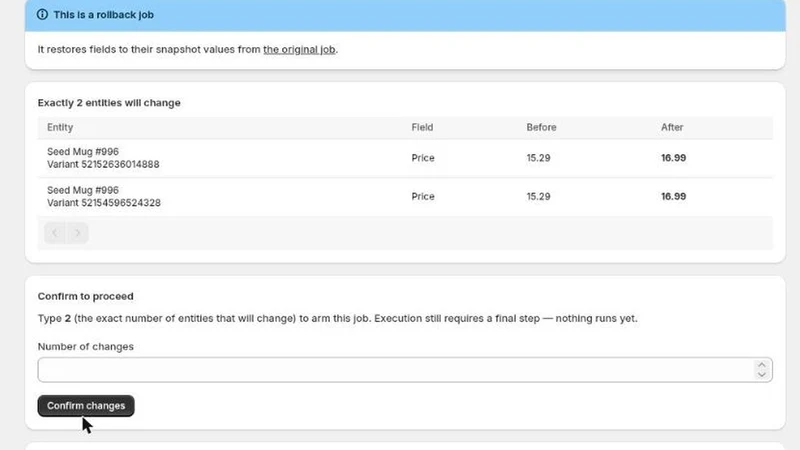Click the Before column header
Viewport: 800px width, 450px height.
541,127
